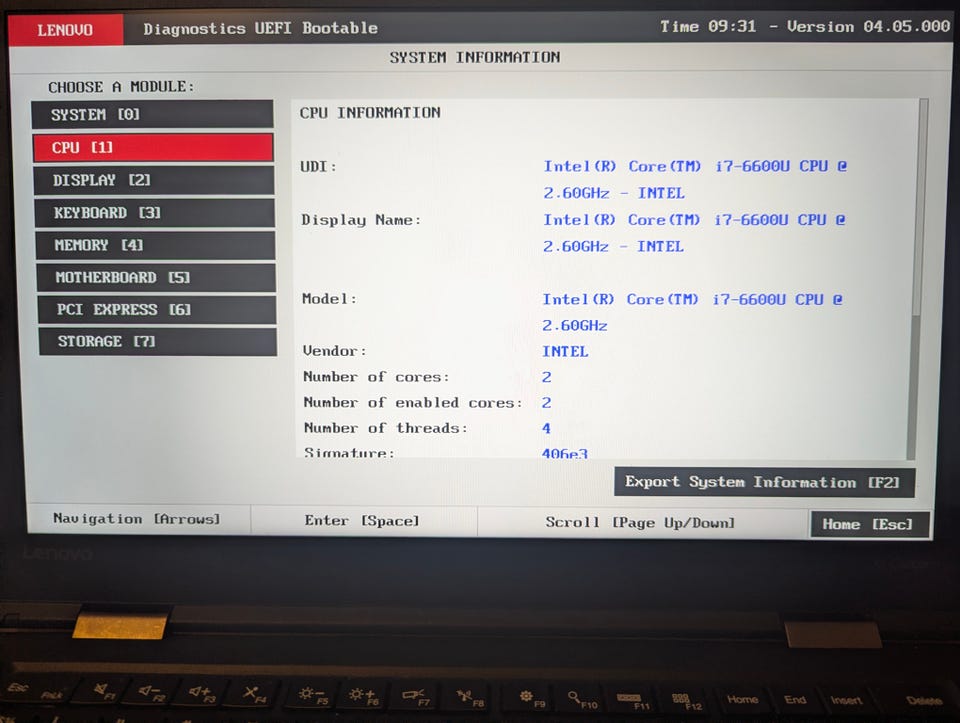
Task: Click the Vendor value INTEL
Action: click(565, 351)
